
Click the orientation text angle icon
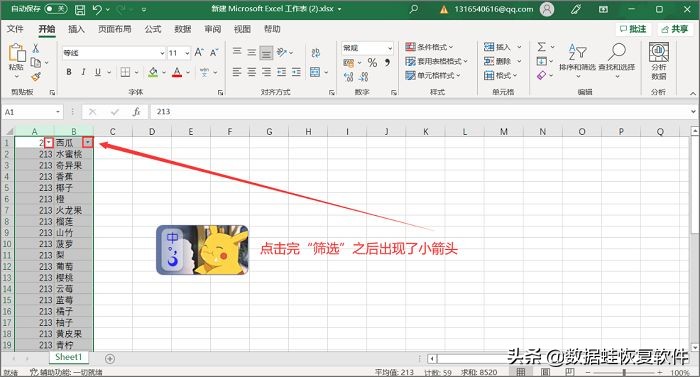point(281,53)
